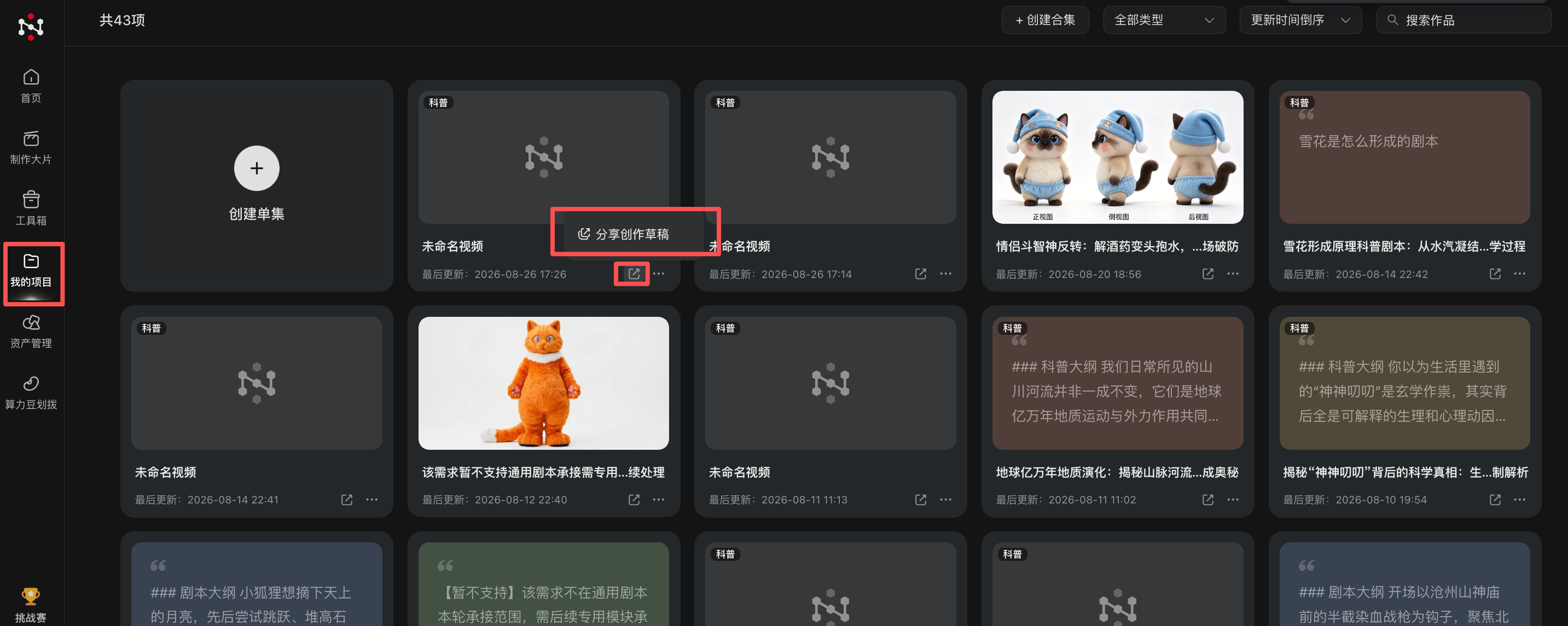Image resolution: width=1568 pixels, height=626 pixels.
Task: Click 科普 tag on 2026-08-26 17:14 card
Action: 725,102
